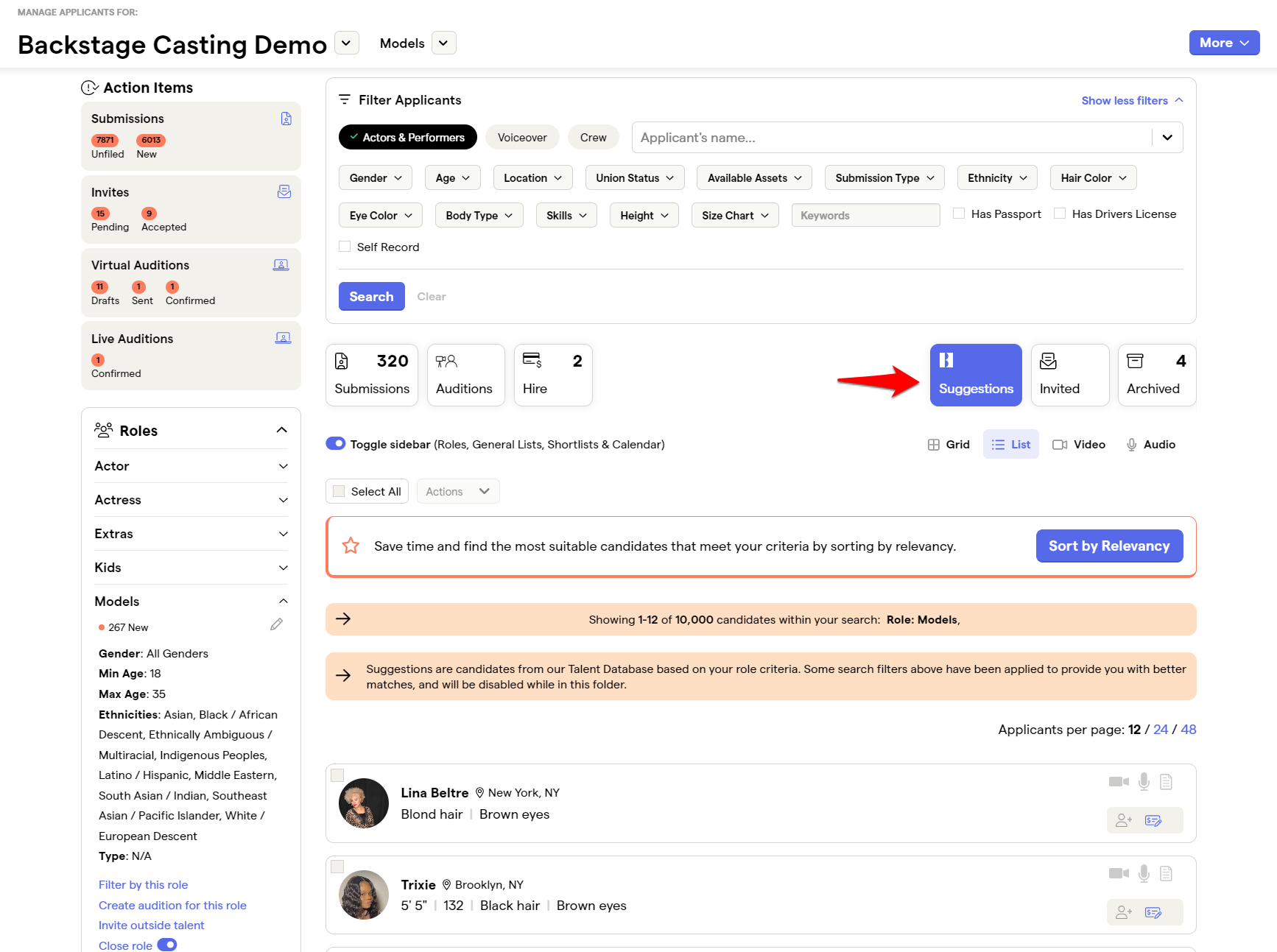This screenshot has width=1277, height=952.
Task: Click the Filter by this role link
Action: pyautogui.click(x=143, y=884)
